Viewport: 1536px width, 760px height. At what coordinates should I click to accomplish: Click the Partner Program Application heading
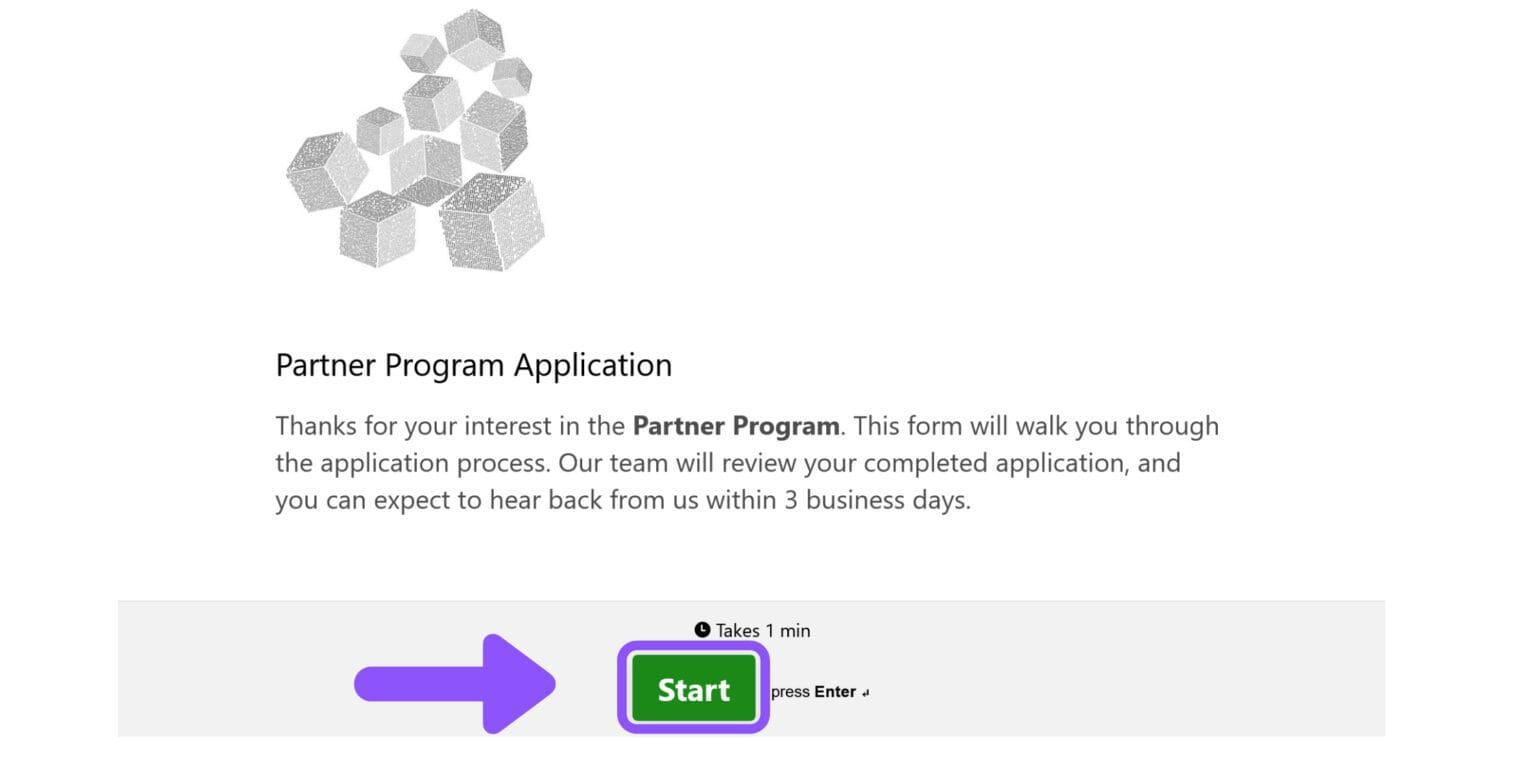pos(472,364)
